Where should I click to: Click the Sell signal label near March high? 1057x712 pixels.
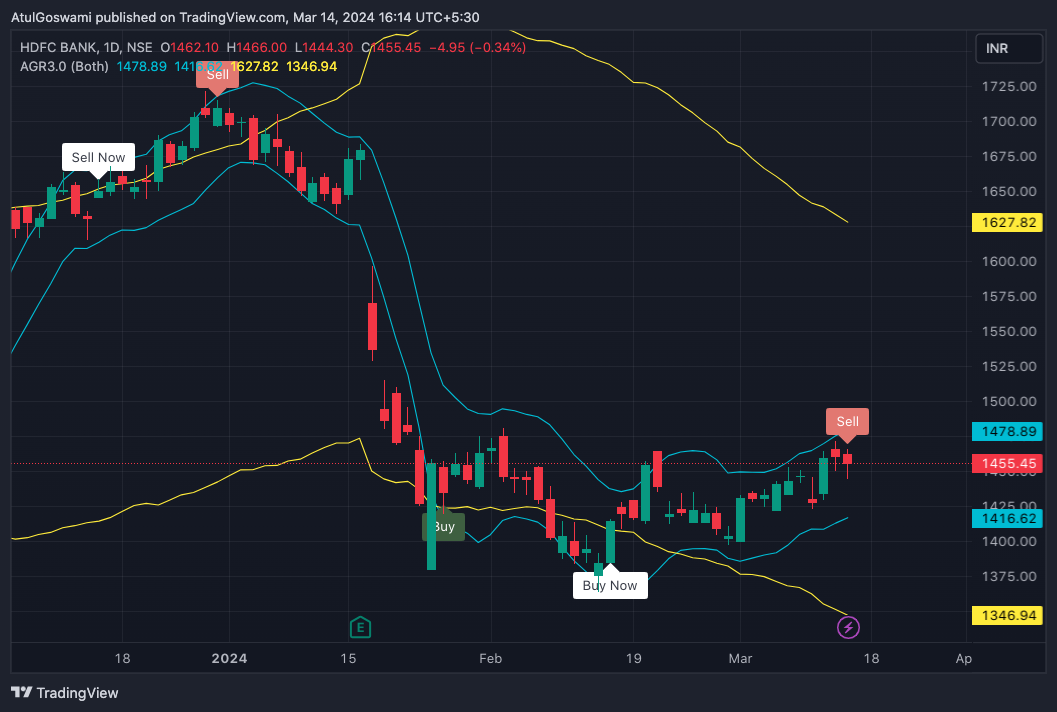847,421
